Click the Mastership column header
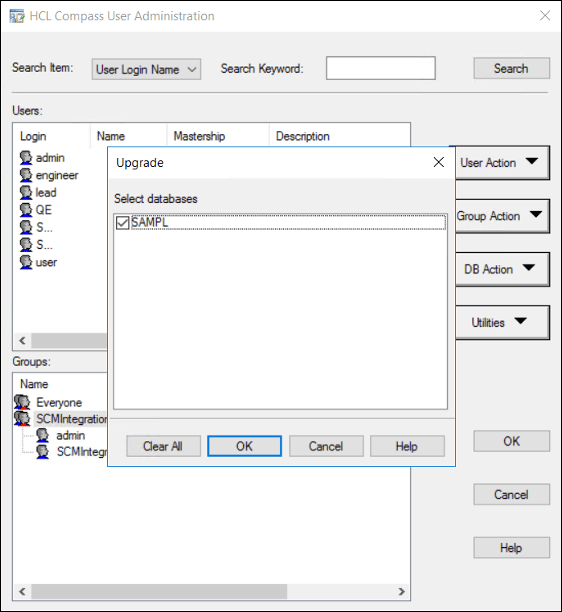The width and height of the screenshot is (562, 612). (218, 136)
